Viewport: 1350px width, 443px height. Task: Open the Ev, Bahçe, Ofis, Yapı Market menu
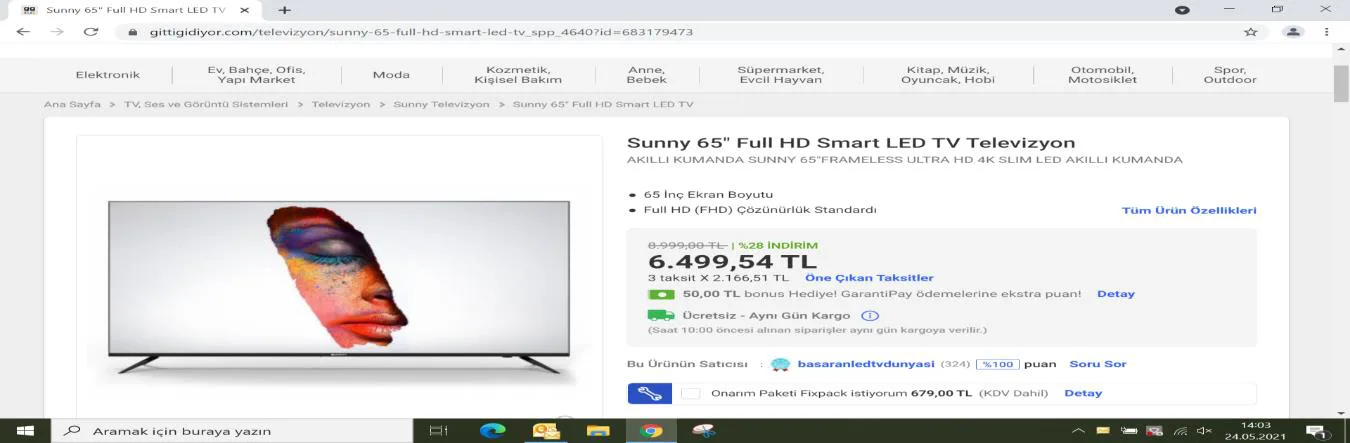(x=257, y=75)
